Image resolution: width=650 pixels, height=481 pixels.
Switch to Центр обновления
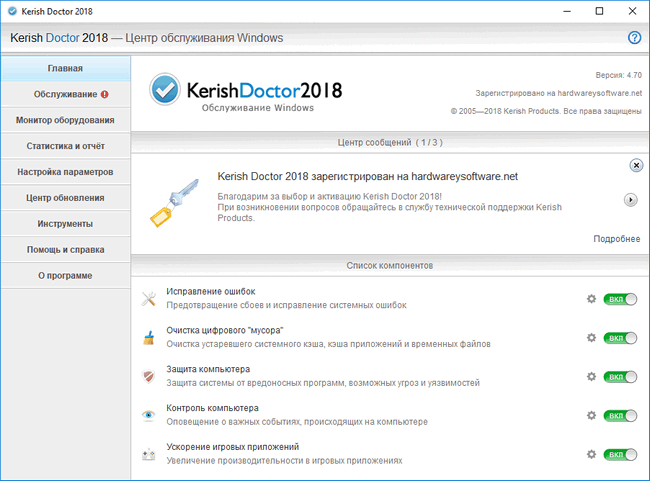(x=65, y=198)
